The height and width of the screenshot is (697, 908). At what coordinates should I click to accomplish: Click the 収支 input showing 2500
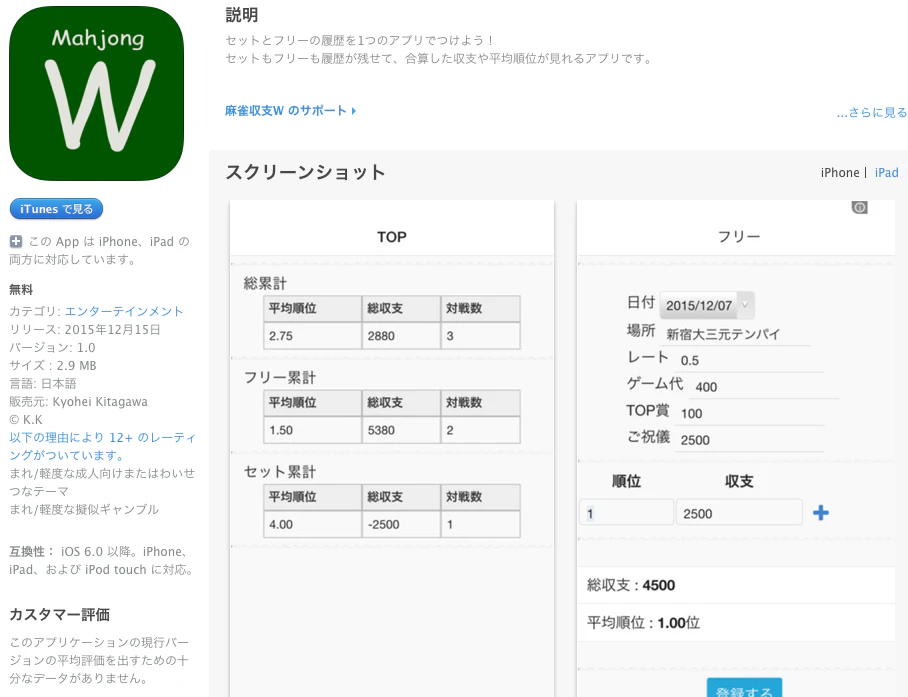pos(741,511)
